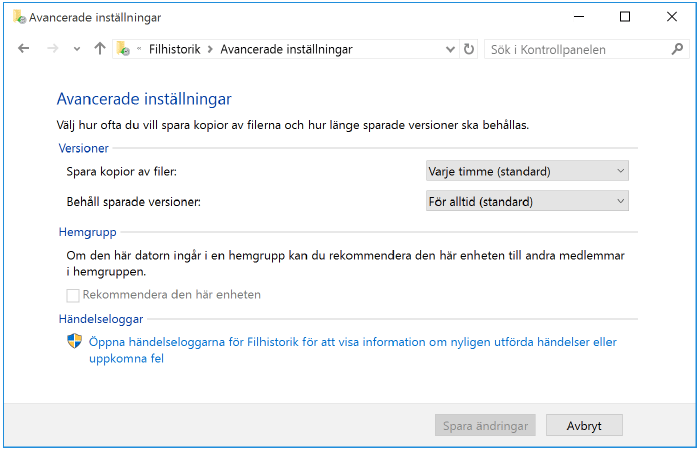Viewport: 700px width, 456px height.
Task: Click the back navigation arrow
Action: click(x=24, y=49)
